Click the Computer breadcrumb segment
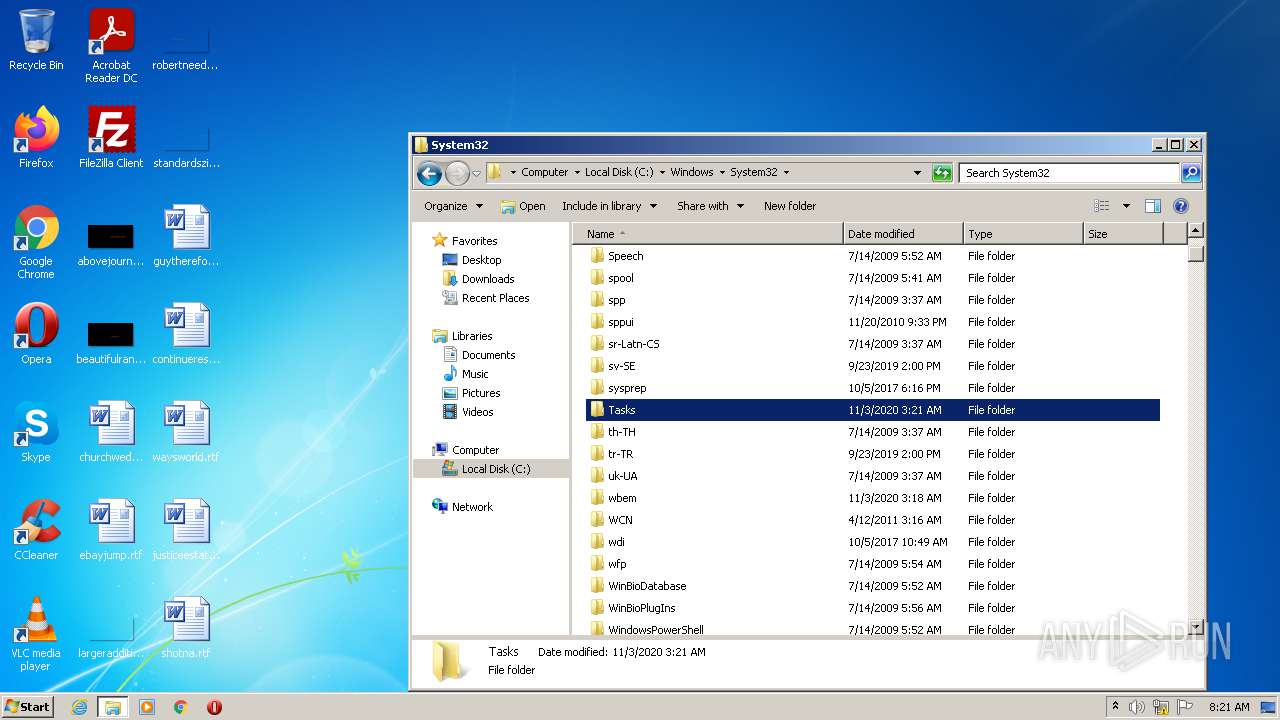The width and height of the screenshot is (1280, 720). point(545,173)
